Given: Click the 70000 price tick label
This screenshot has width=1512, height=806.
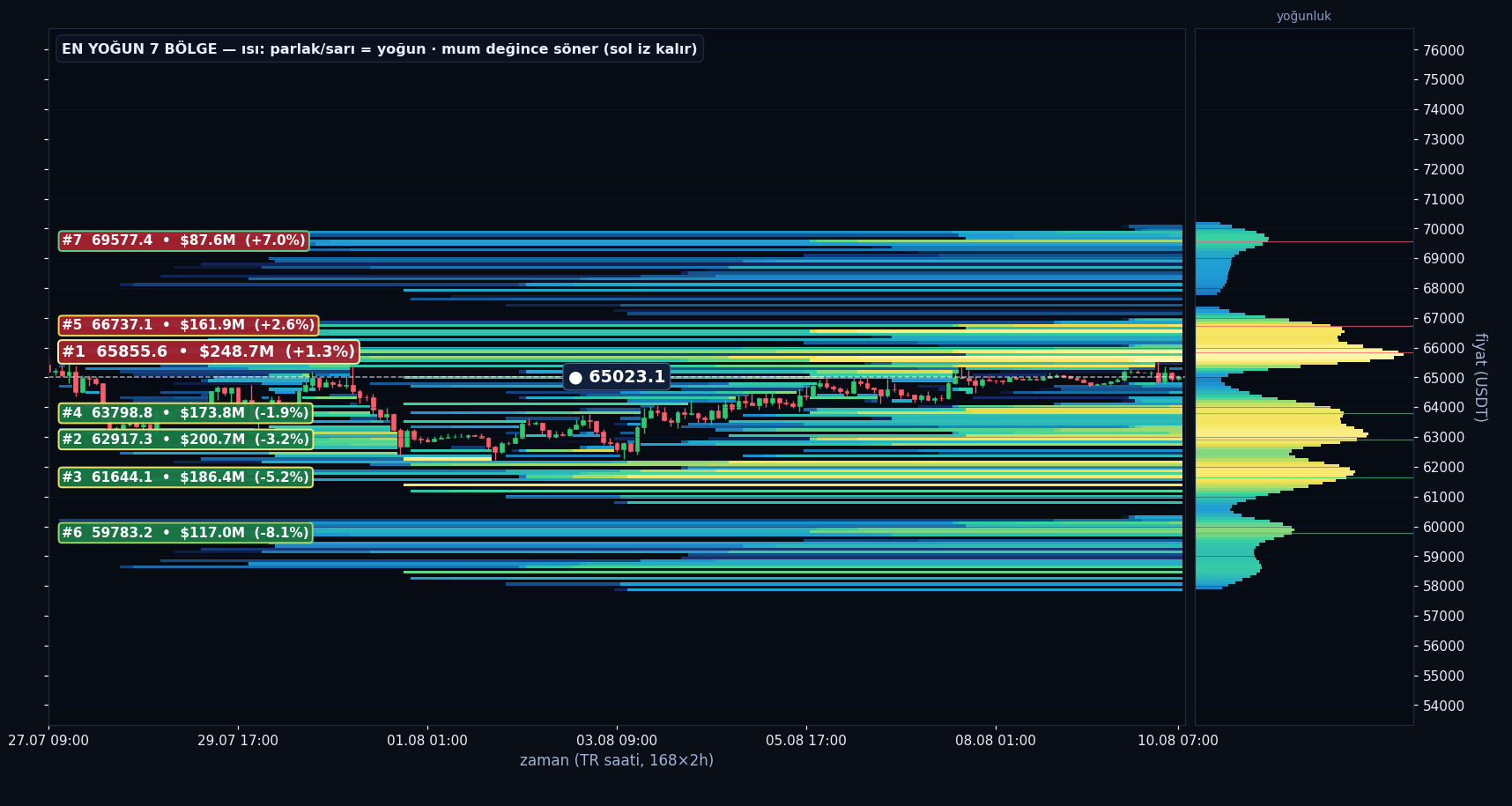Looking at the screenshot, I should pyautogui.click(x=1443, y=229).
